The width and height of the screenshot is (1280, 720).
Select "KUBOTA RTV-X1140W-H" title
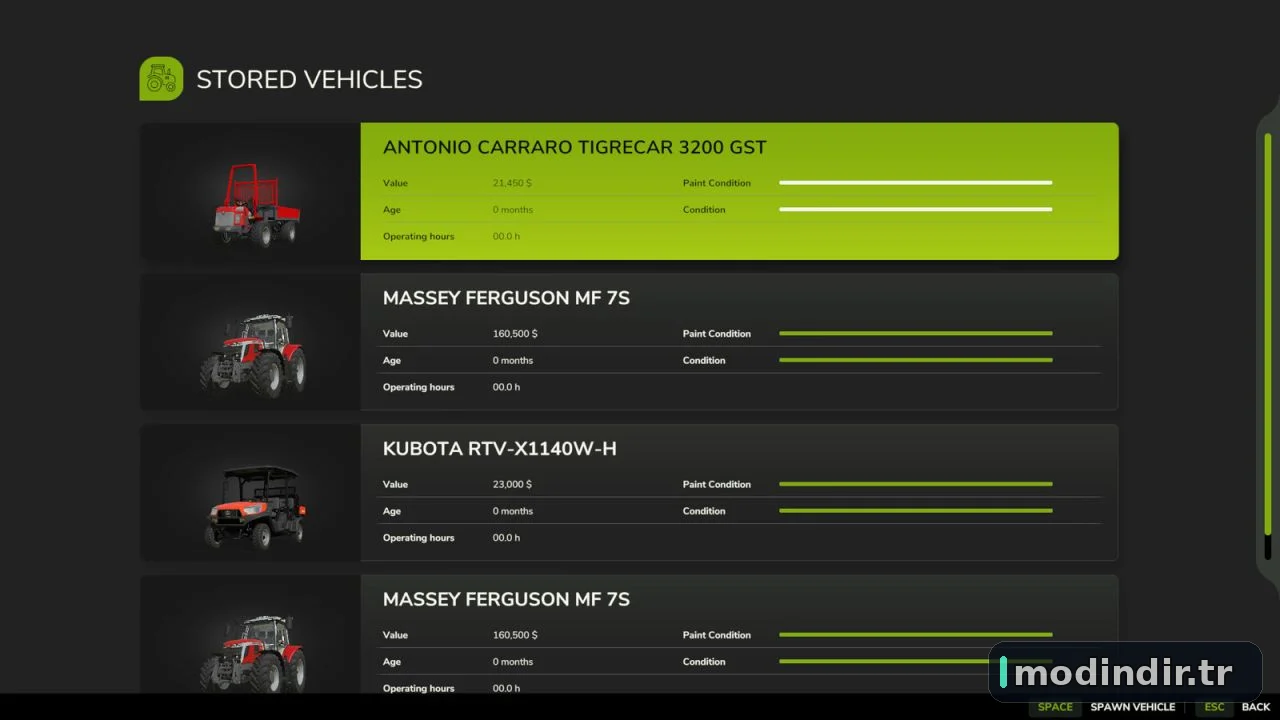click(500, 449)
